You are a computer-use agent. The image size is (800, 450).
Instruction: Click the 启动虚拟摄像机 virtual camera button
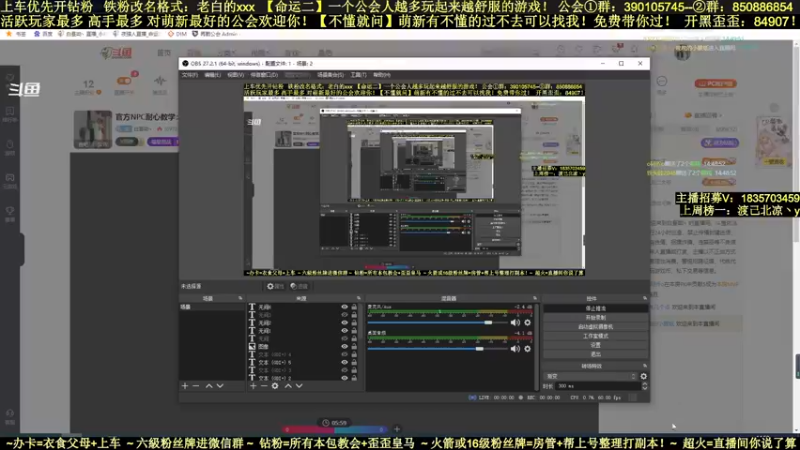595,327
